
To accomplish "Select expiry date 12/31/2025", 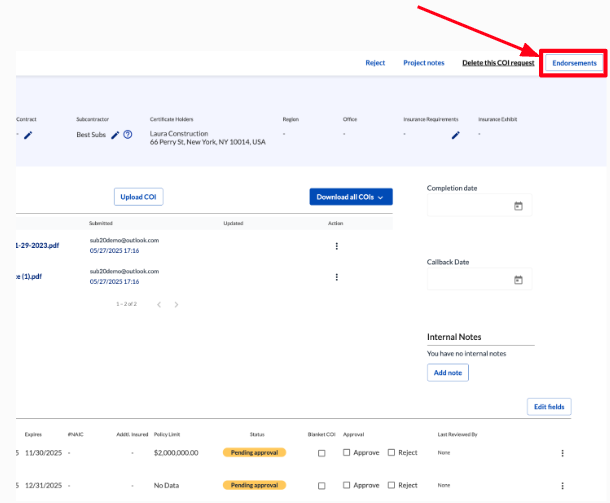I will (44, 485).
